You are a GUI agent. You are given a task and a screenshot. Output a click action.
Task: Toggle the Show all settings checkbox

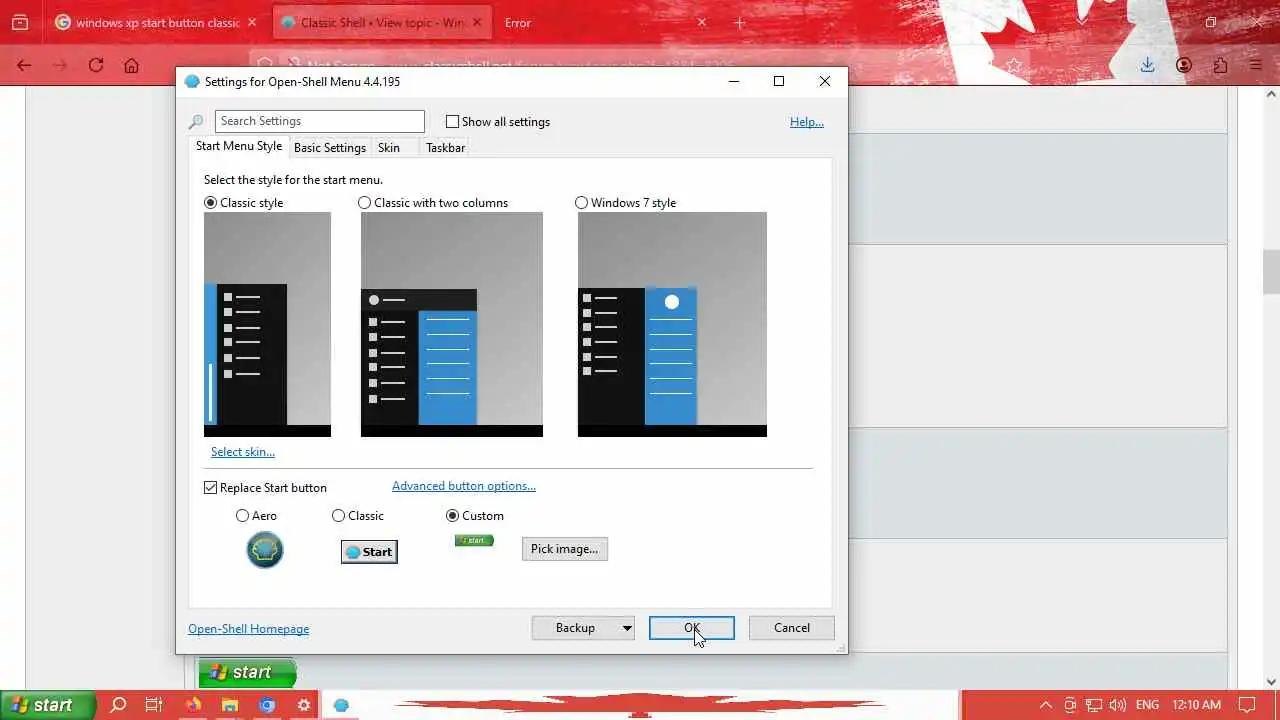coord(452,122)
